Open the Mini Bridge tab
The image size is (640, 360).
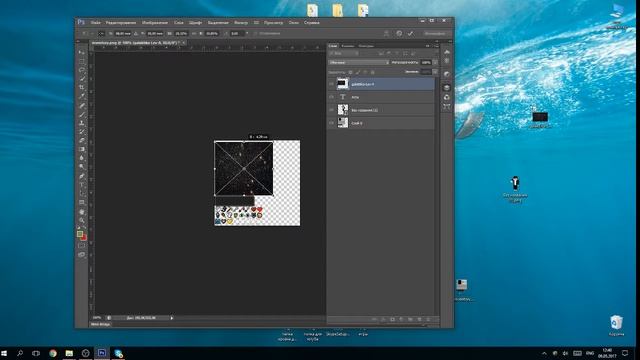(x=100, y=324)
